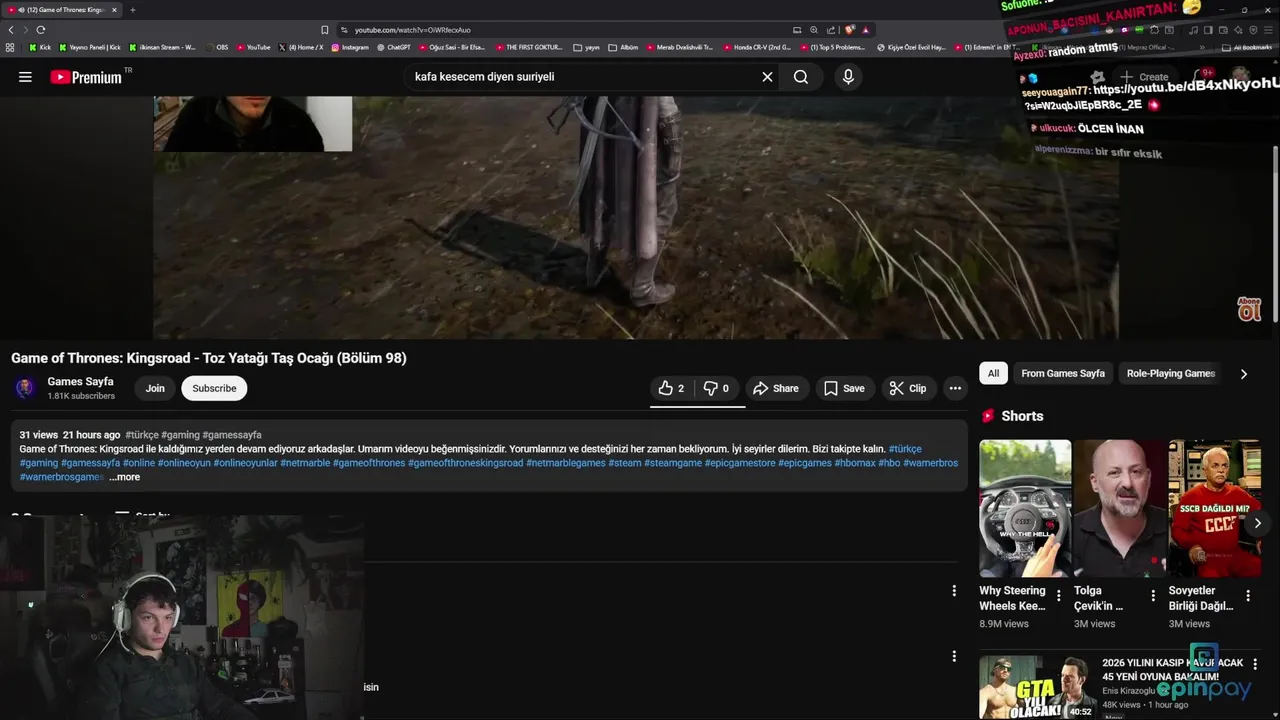Close the Game of Thrones browser tab
Screen dimensions: 1280x720
point(114,10)
